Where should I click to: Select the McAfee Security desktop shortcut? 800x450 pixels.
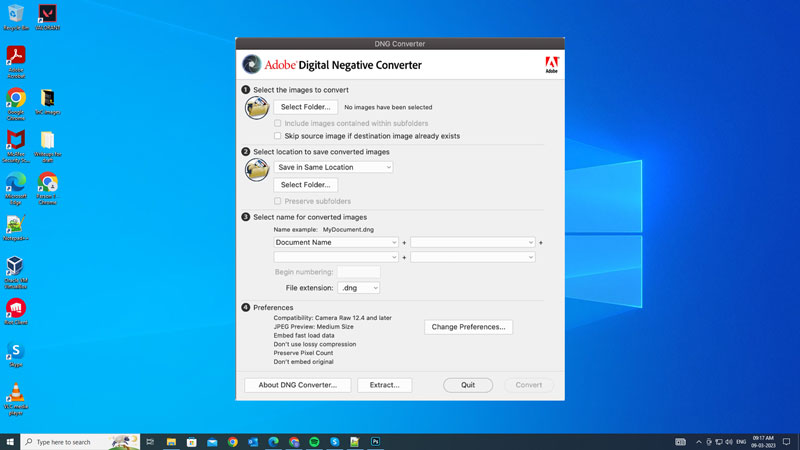tap(16, 146)
